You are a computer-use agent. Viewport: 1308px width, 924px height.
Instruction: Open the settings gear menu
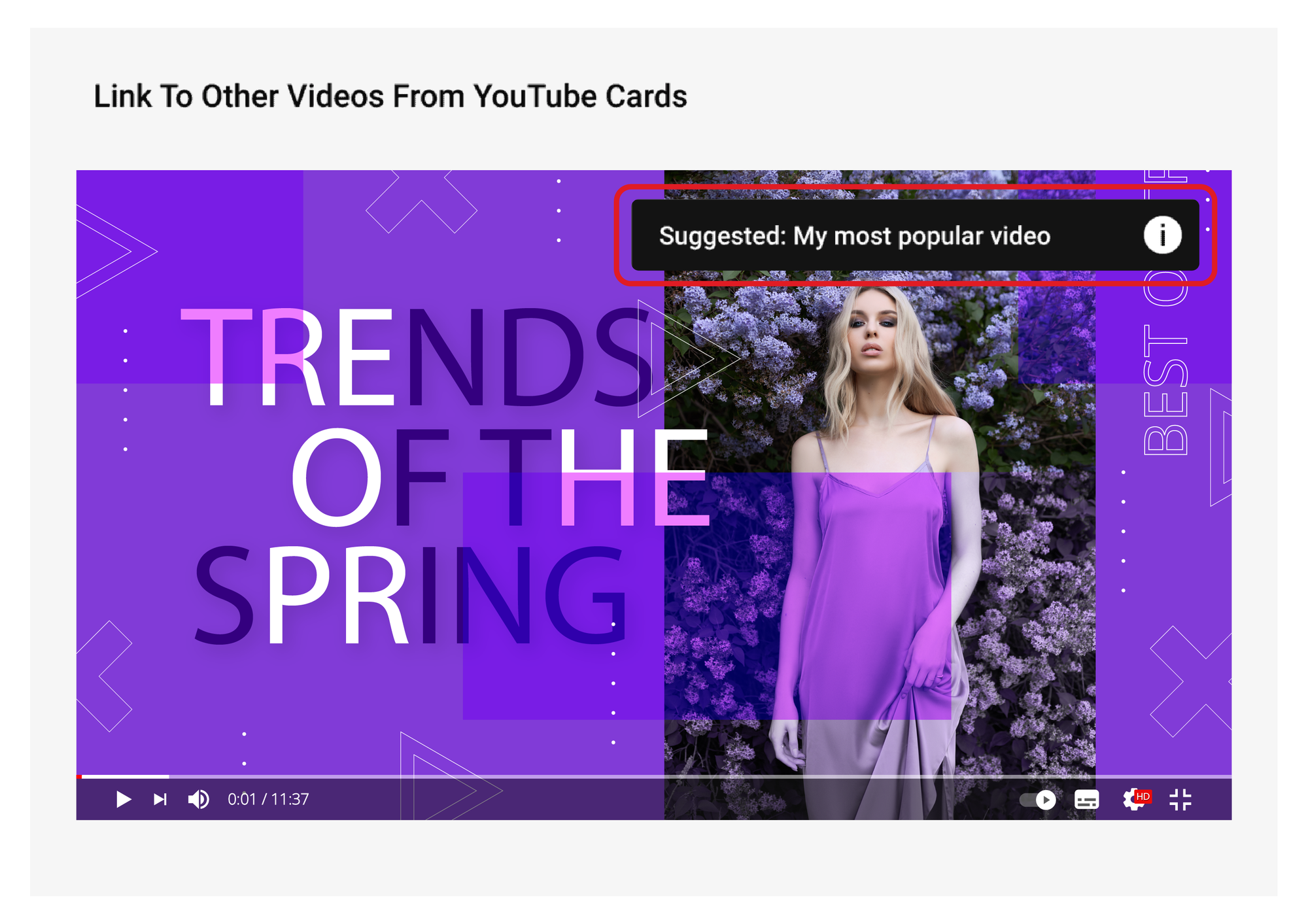pyautogui.click(x=1133, y=800)
